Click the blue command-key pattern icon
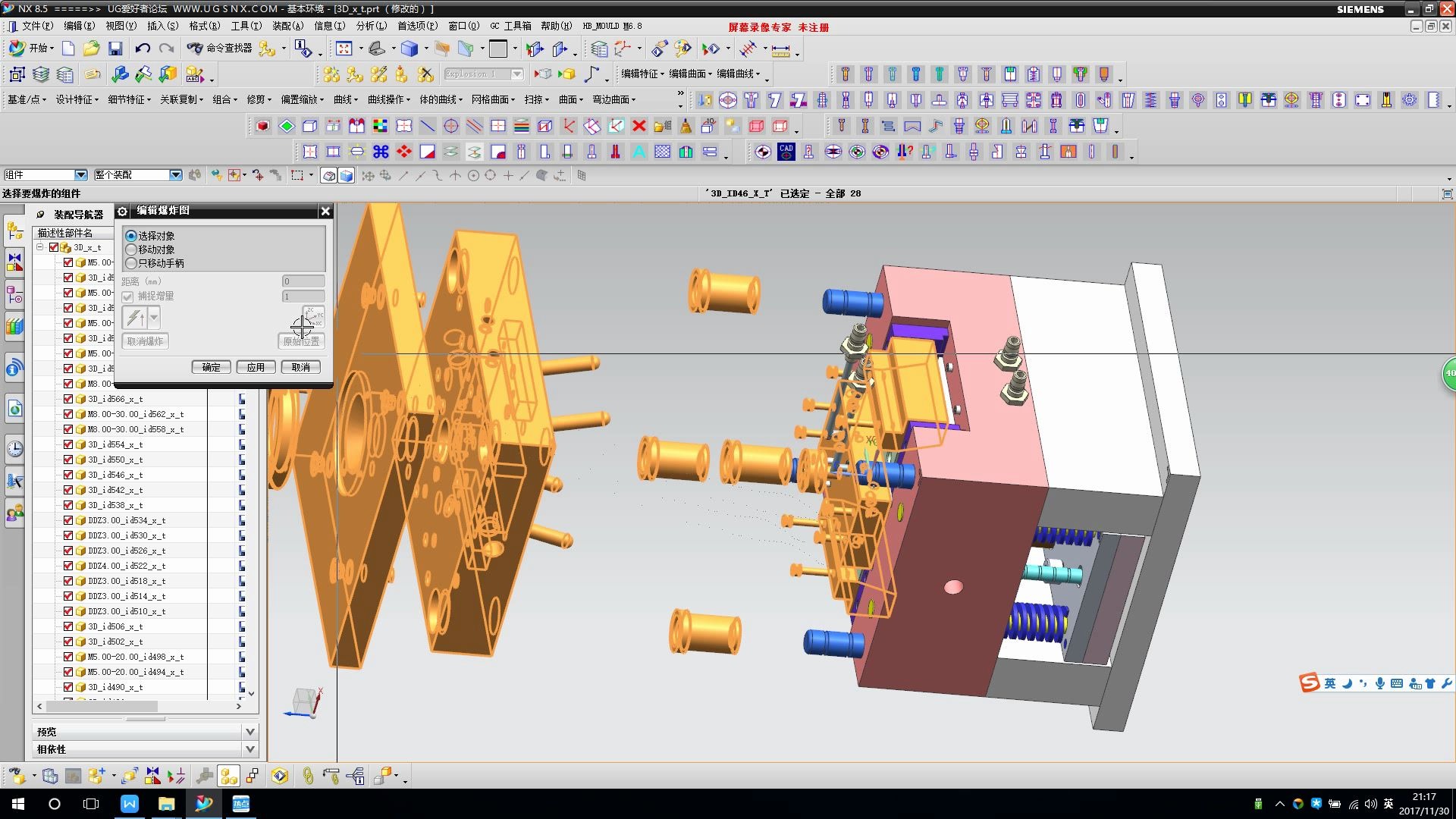This screenshot has height=819, width=1456. (381, 152)
